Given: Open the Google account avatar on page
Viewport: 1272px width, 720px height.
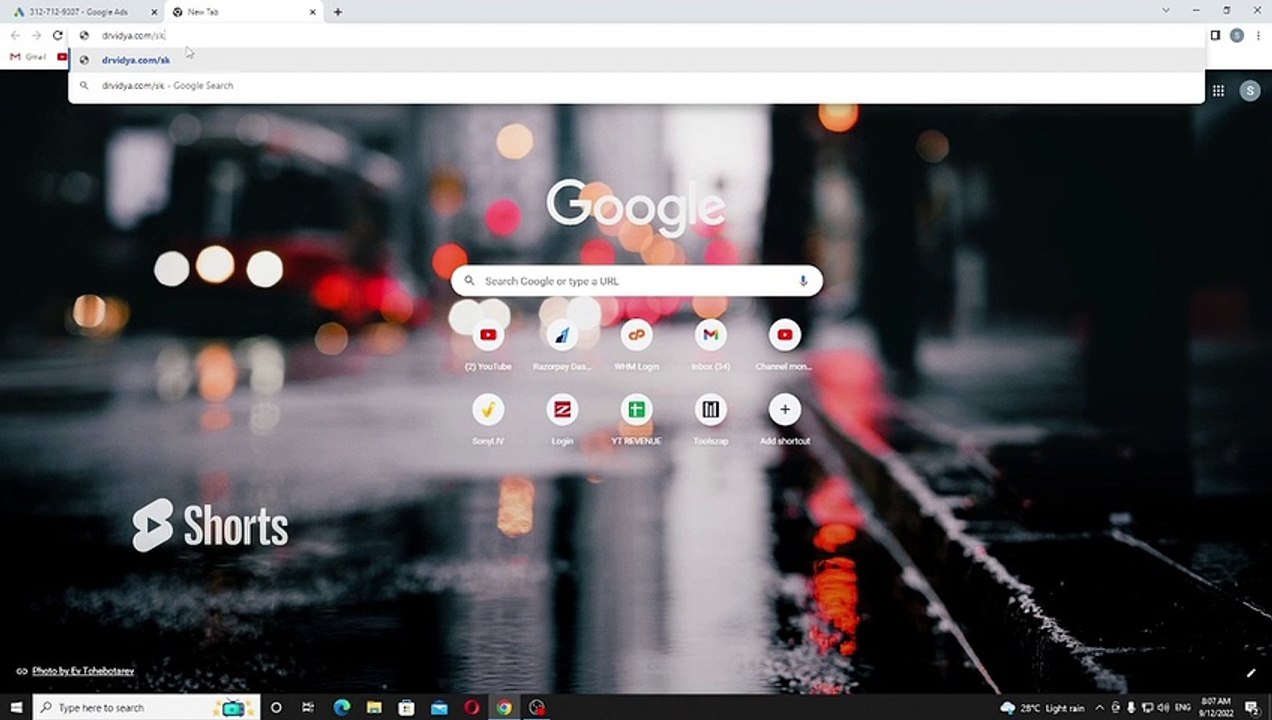Looking at the screenshot, I should point(1250,91).
